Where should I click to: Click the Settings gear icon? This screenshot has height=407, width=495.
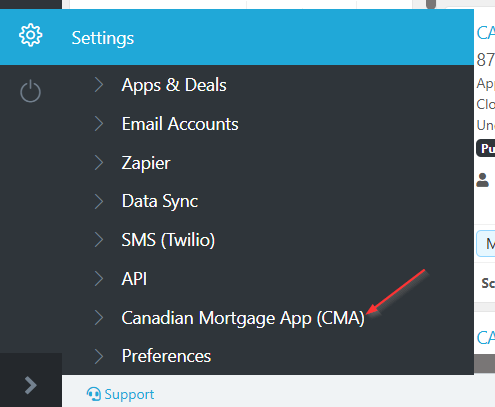31,35
